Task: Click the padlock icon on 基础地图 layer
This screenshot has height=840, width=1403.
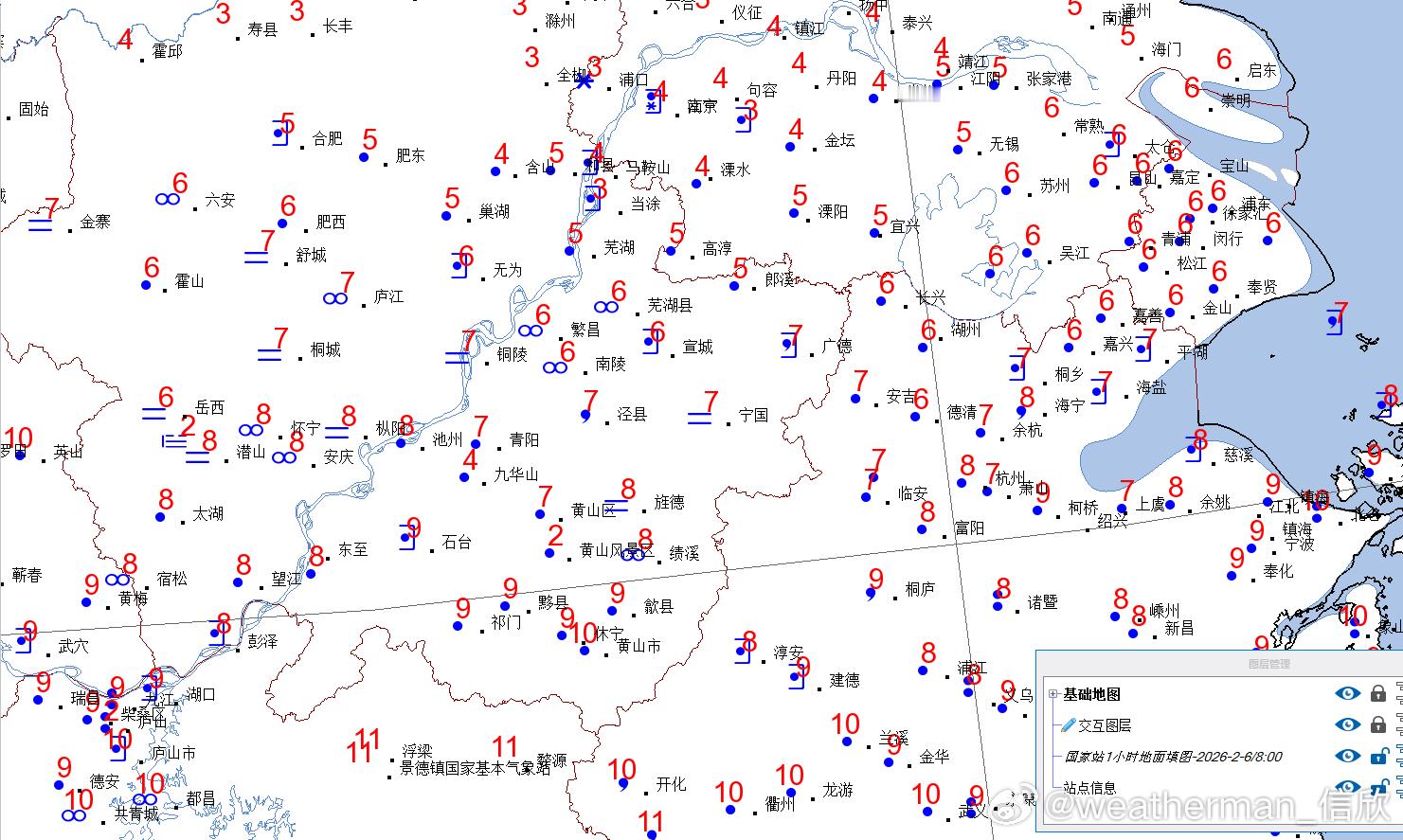Action: [1378, 692]
